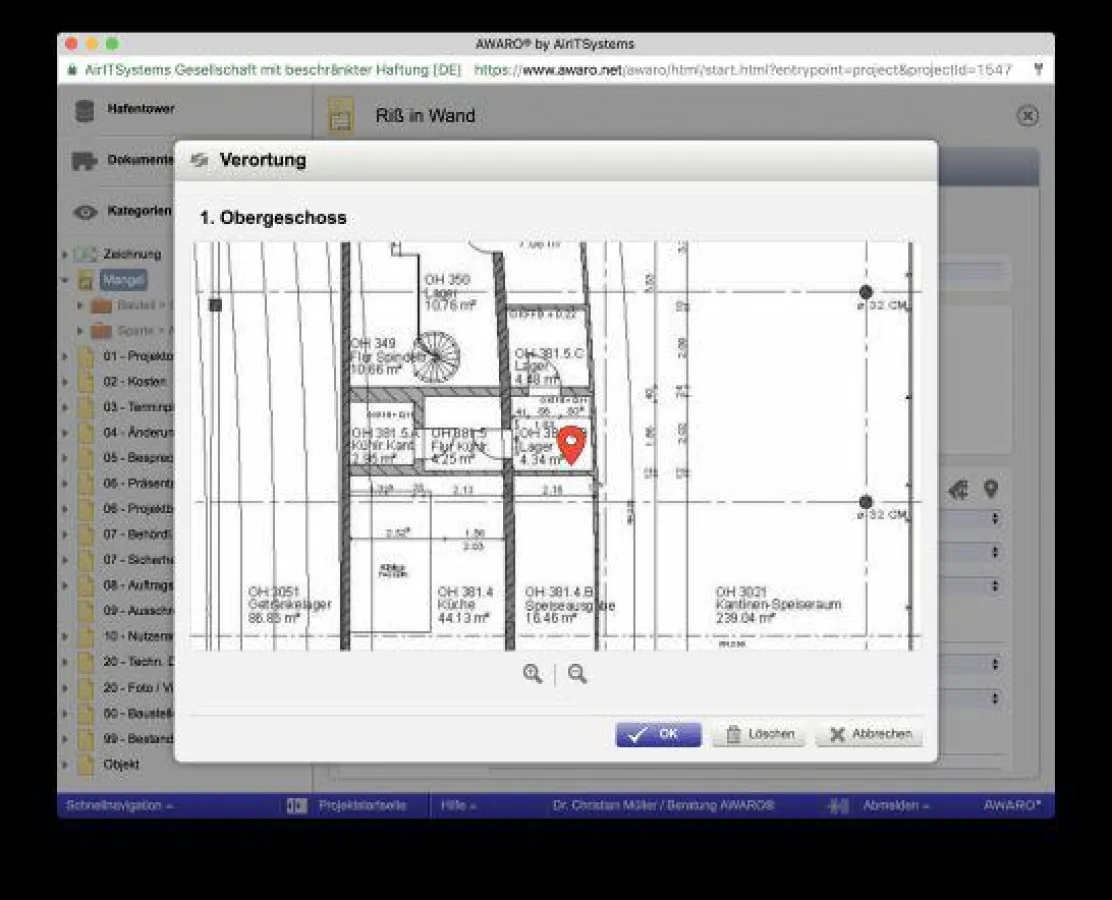
Task: Click the Hafentower database icon
Action: click(x=85, y=111)
